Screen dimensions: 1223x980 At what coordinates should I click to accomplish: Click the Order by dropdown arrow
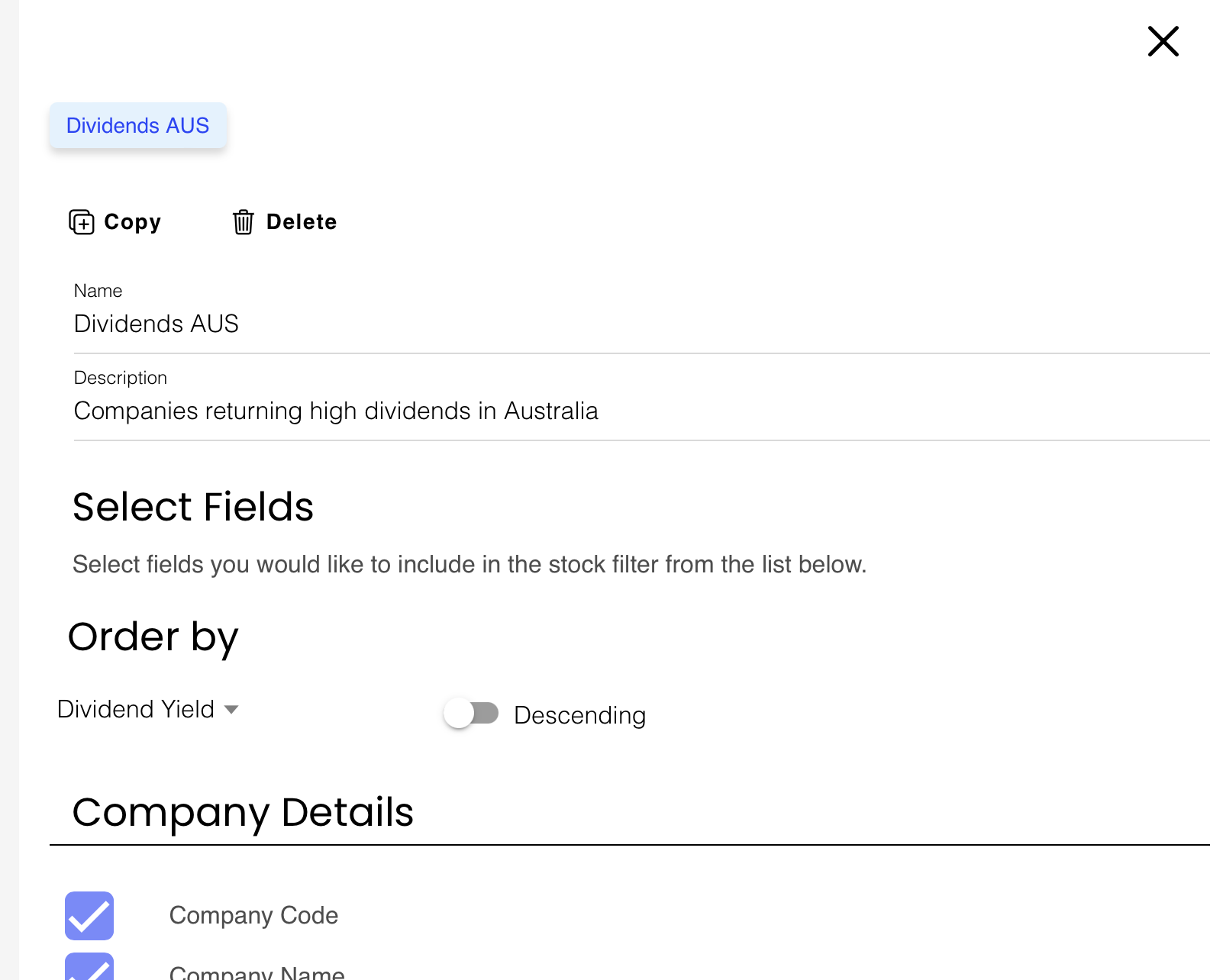point(231,710)
